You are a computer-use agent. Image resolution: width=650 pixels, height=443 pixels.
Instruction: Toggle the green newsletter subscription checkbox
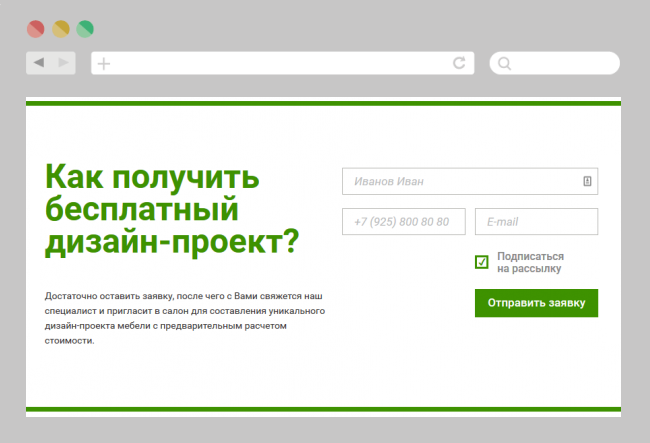482,262
